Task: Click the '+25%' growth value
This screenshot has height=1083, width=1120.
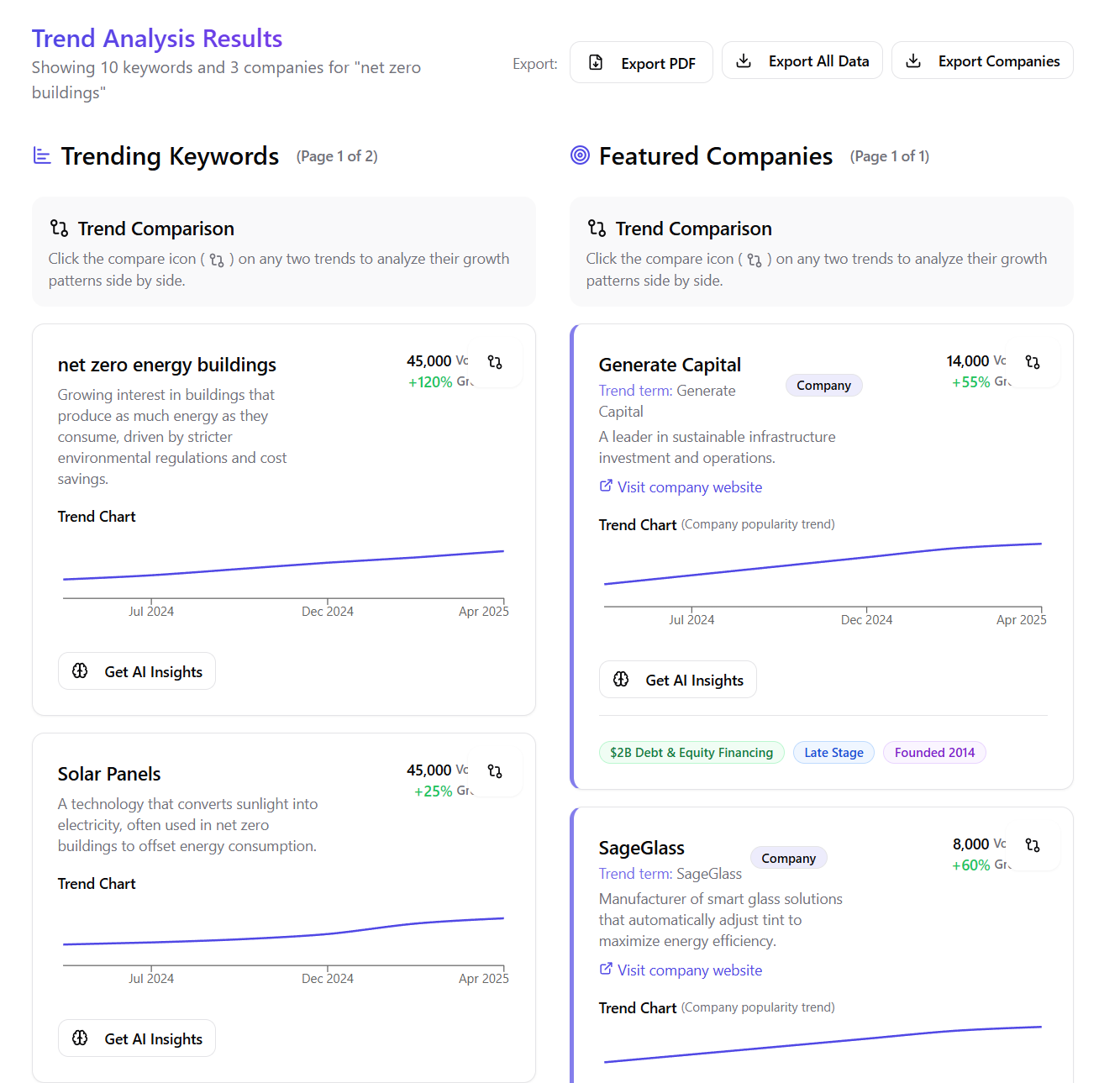Action: 434,791
